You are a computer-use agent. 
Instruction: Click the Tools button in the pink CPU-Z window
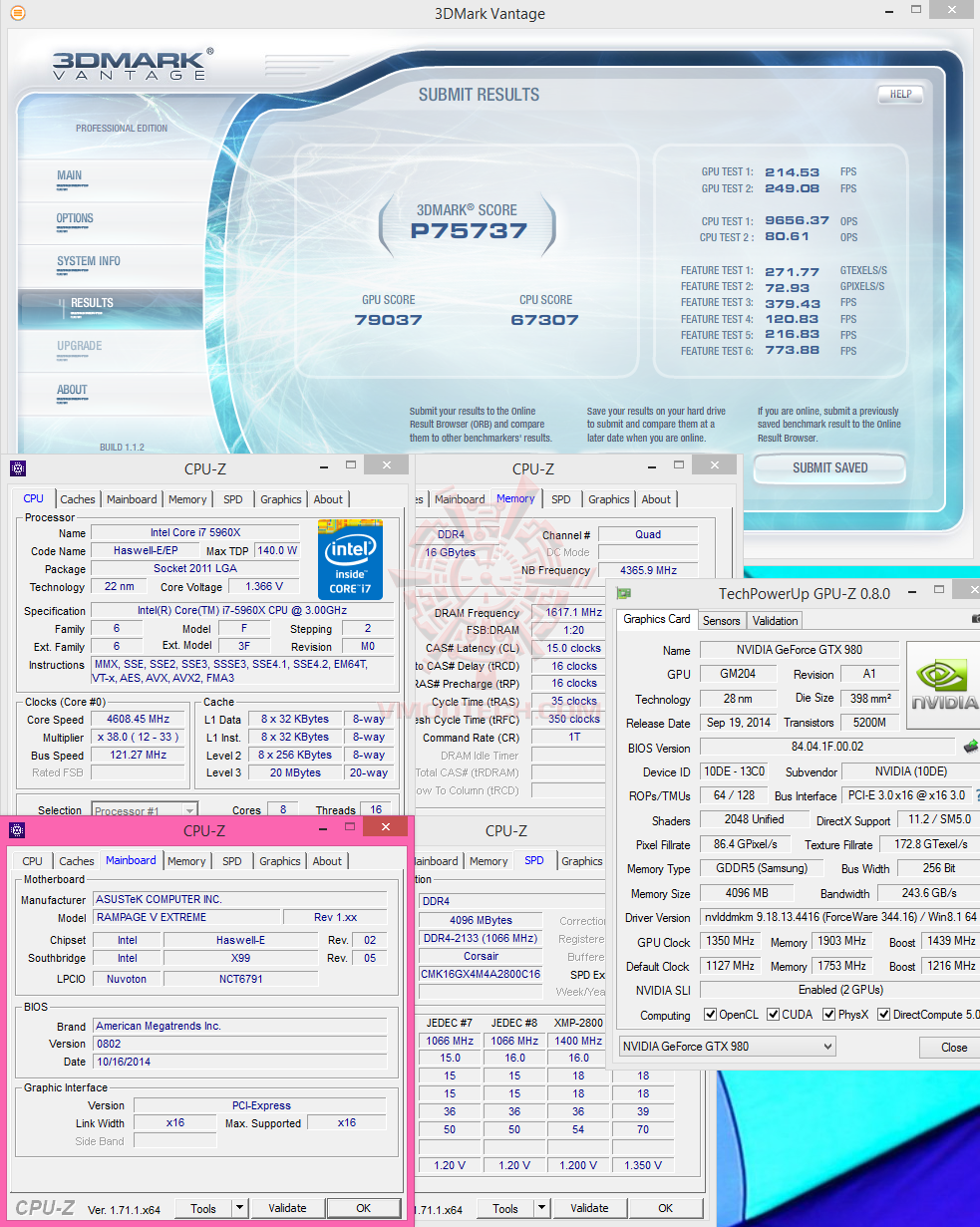click(x=203, y=1208)
